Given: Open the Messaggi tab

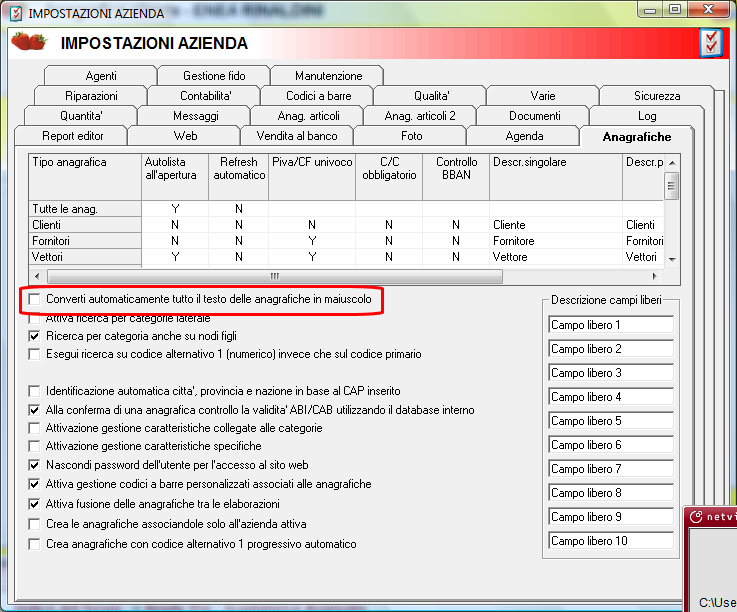Looking at the screenshot, I should pyautogui.click(x=195, y=116).
